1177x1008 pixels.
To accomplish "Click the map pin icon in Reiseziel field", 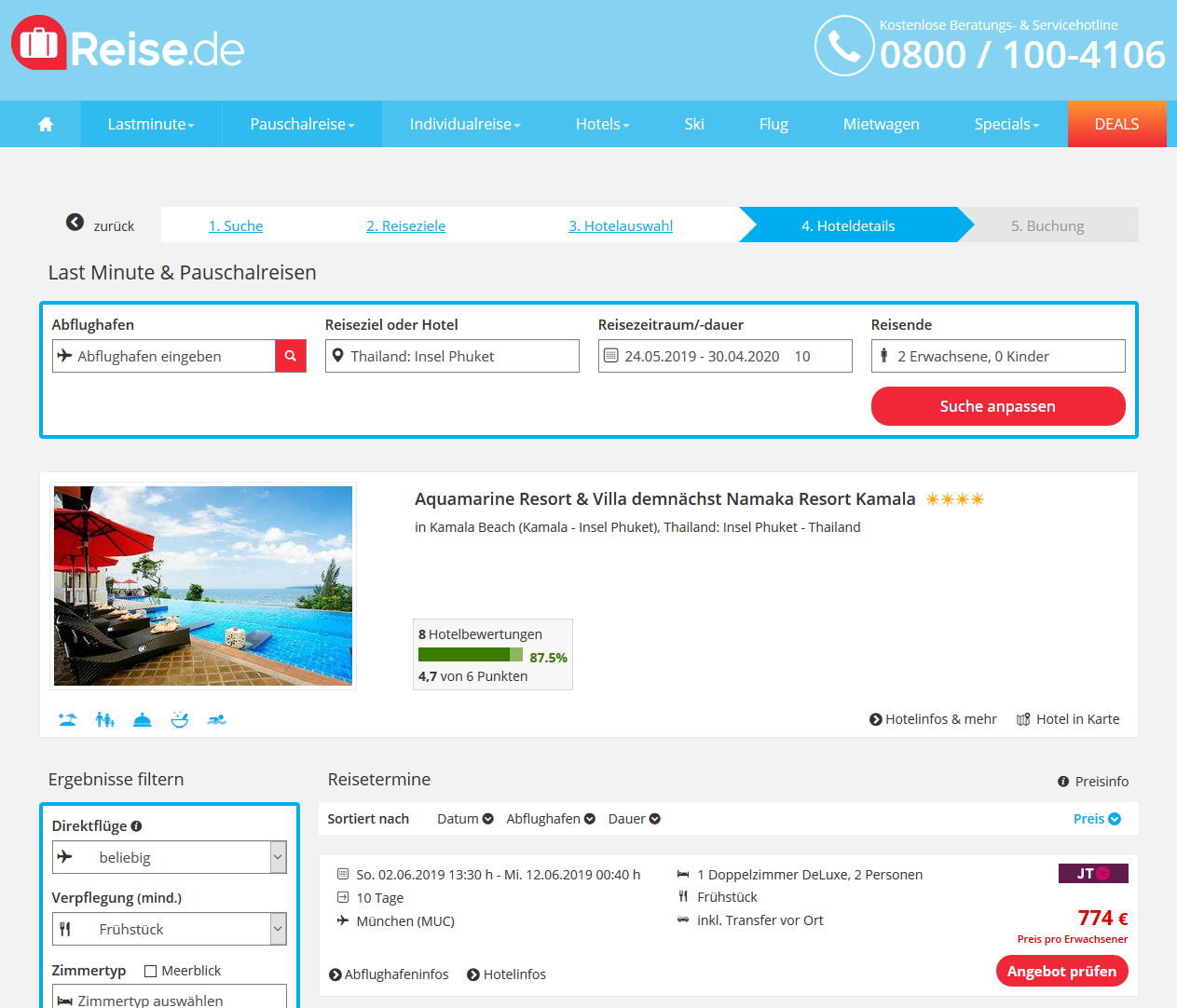I will pos(337,355).
